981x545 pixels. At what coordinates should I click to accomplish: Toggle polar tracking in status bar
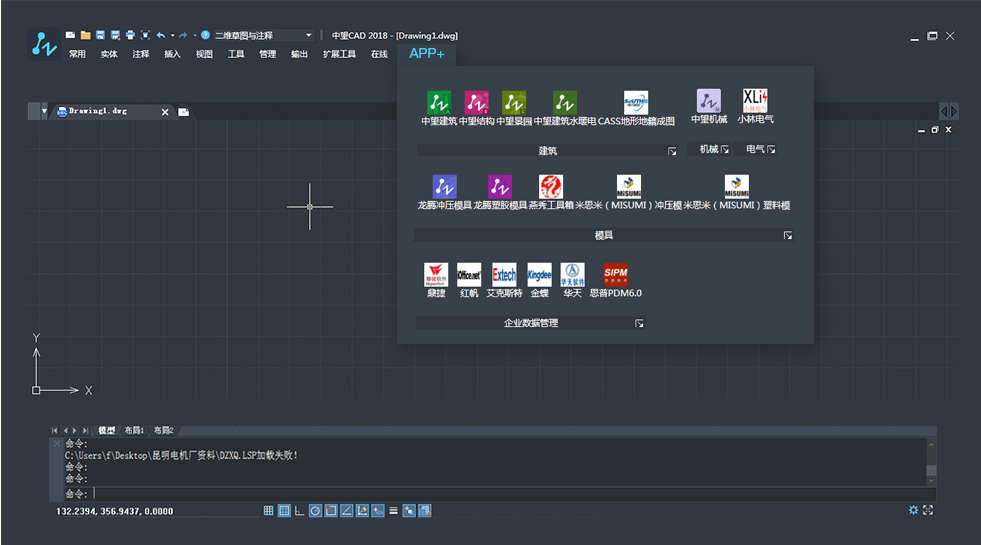(x=315, y=511)
